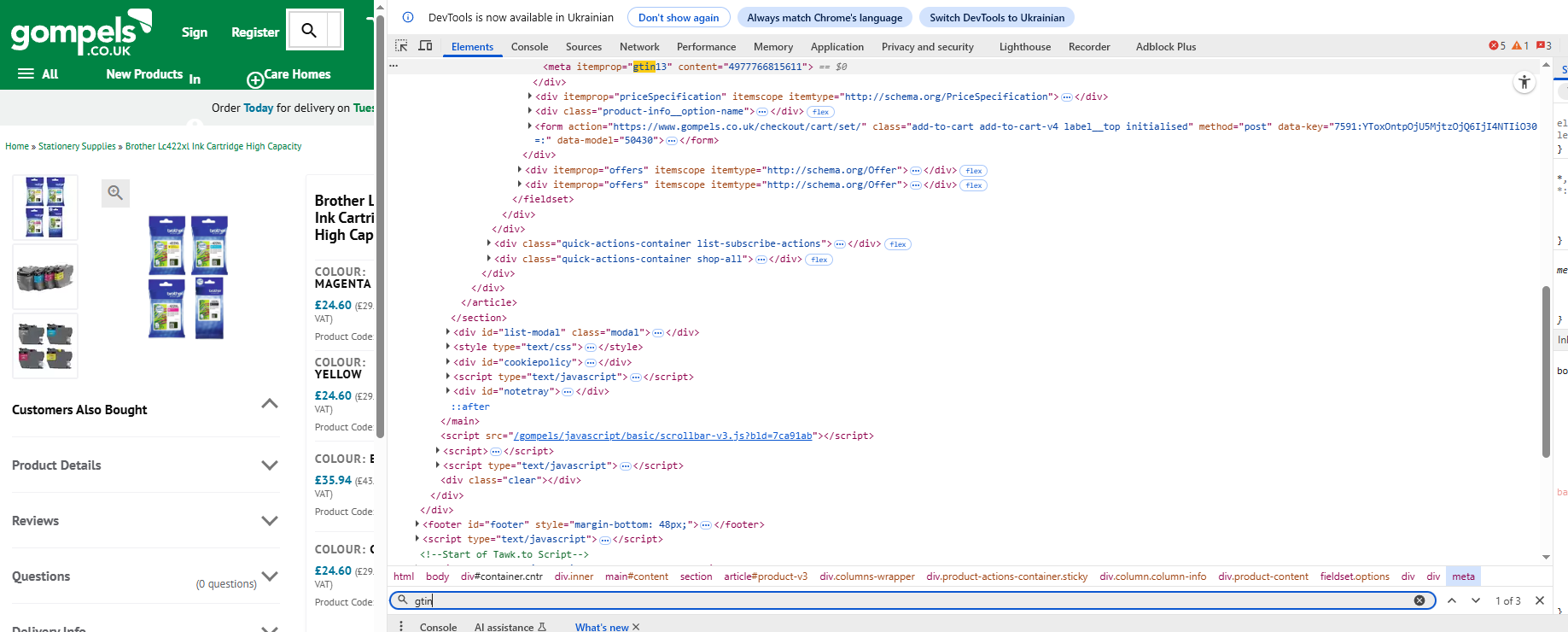Screen dimensions: 1568x632
Task: Click the Gompels search magnifier icon
Action: click(309, 31)
